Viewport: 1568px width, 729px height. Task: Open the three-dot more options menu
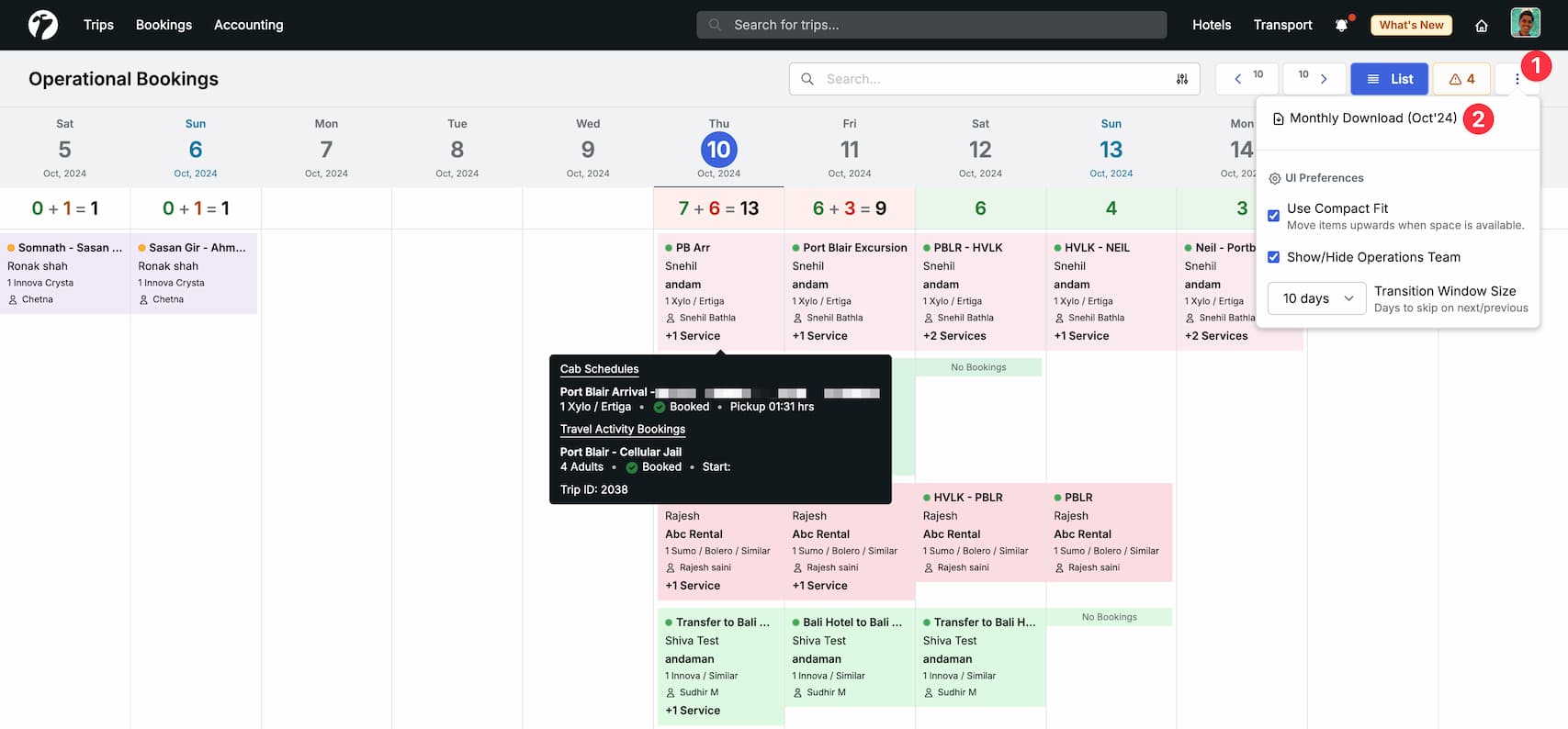(x=1517, y=79)
